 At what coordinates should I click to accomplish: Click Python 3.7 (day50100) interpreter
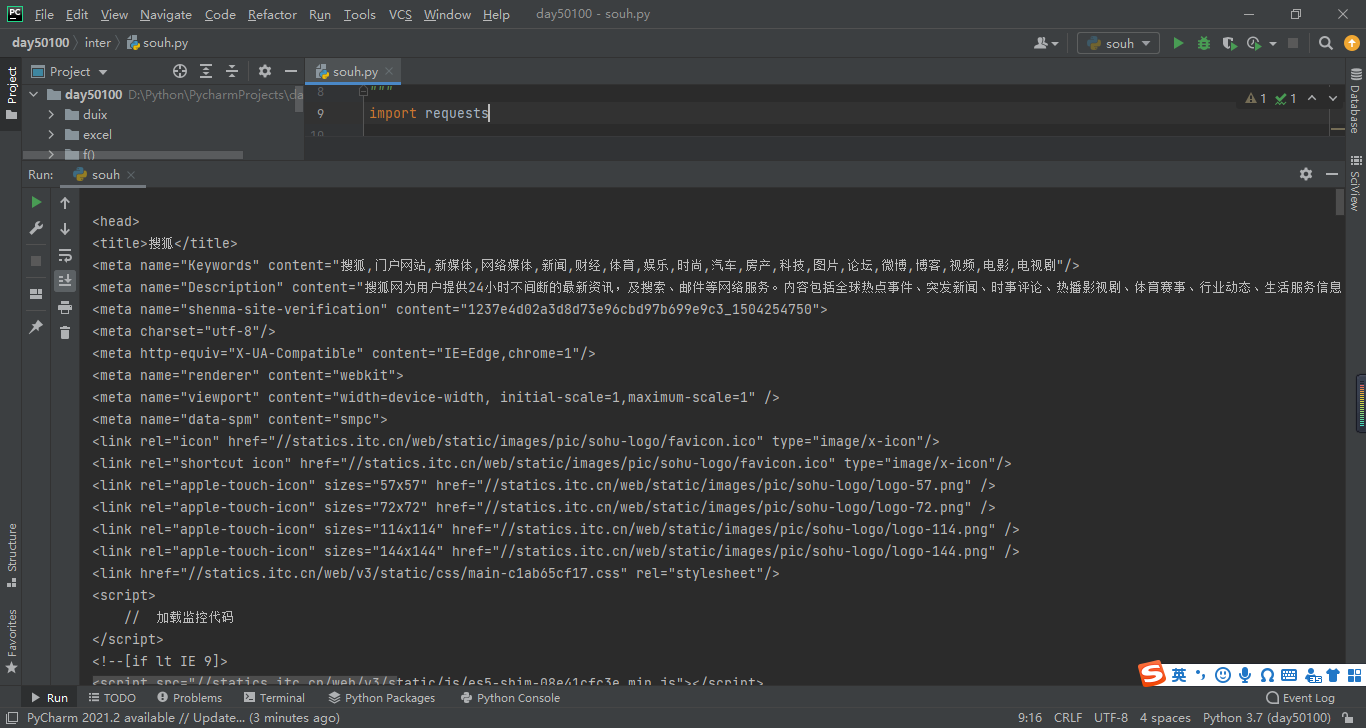click(x=1266, y=718)
